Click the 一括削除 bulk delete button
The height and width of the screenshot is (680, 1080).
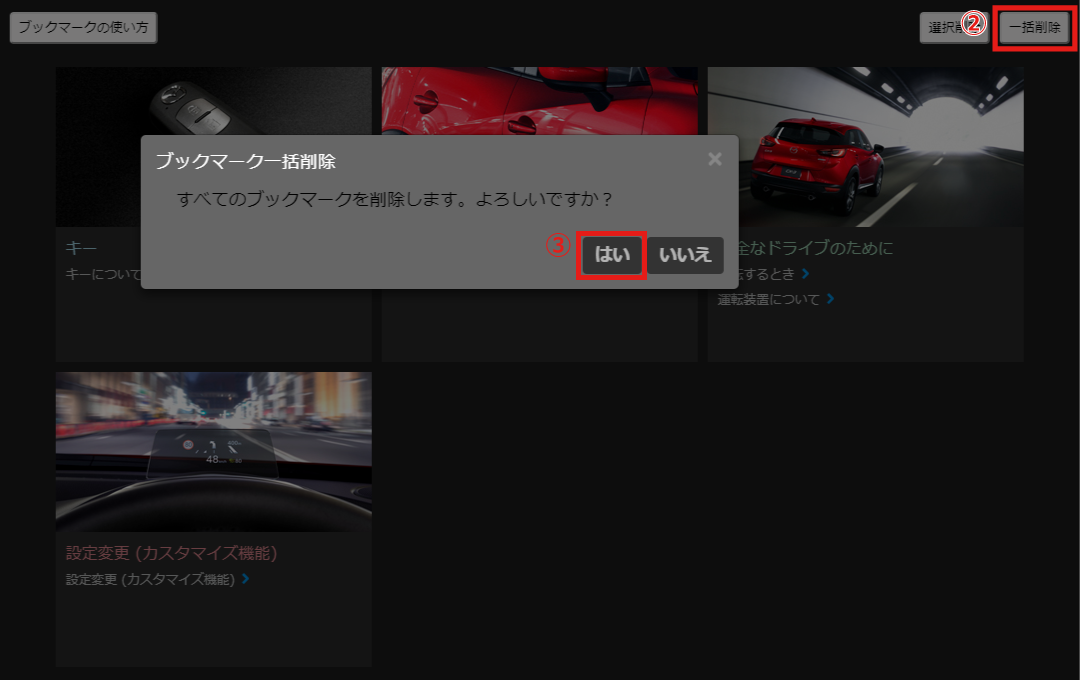[x=1034, y=28]
